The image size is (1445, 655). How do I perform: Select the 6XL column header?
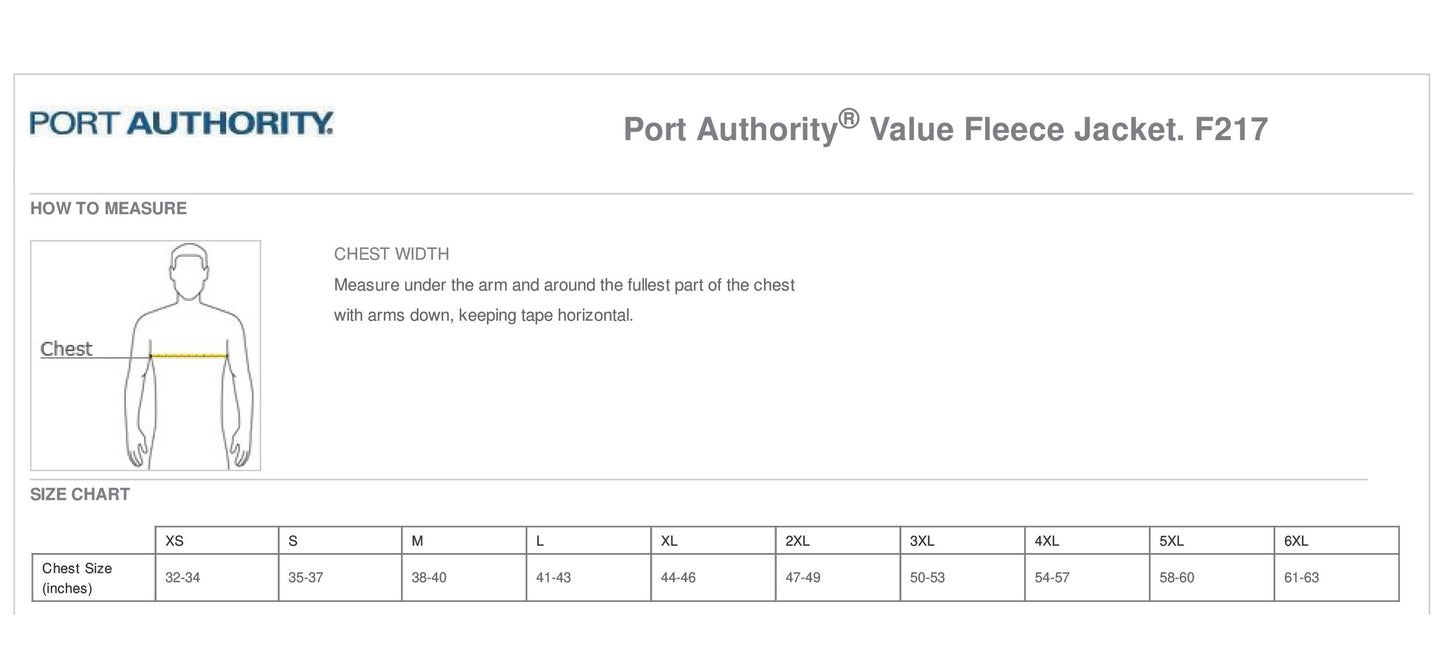click(x=1296, y=541)
